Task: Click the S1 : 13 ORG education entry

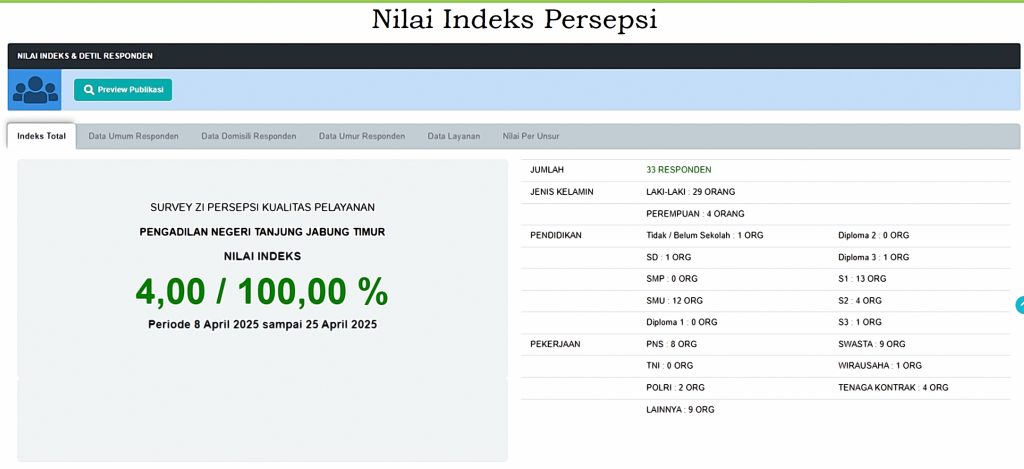Action: 861,279
